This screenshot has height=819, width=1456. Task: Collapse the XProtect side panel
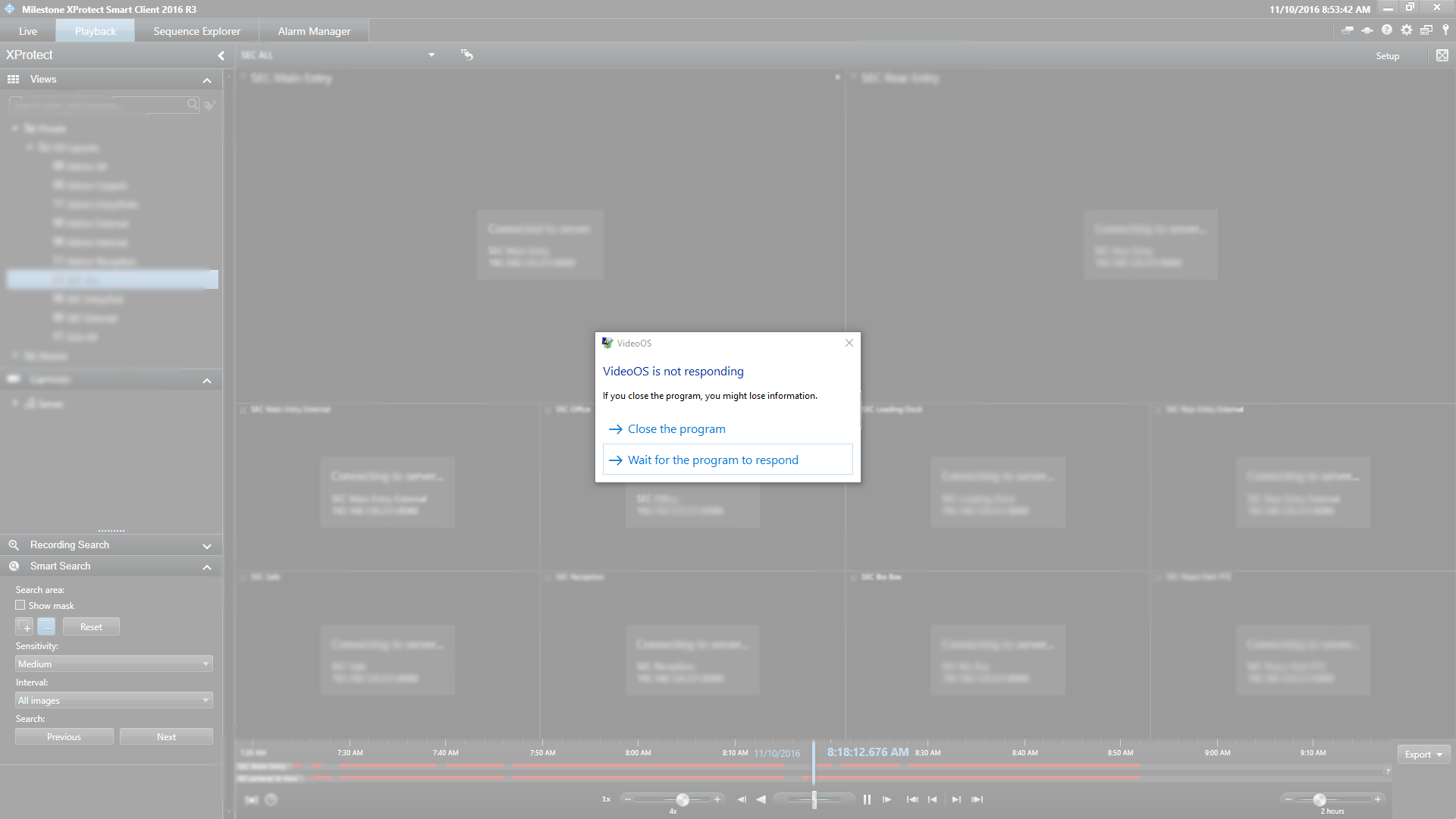[x=221, y=55]
